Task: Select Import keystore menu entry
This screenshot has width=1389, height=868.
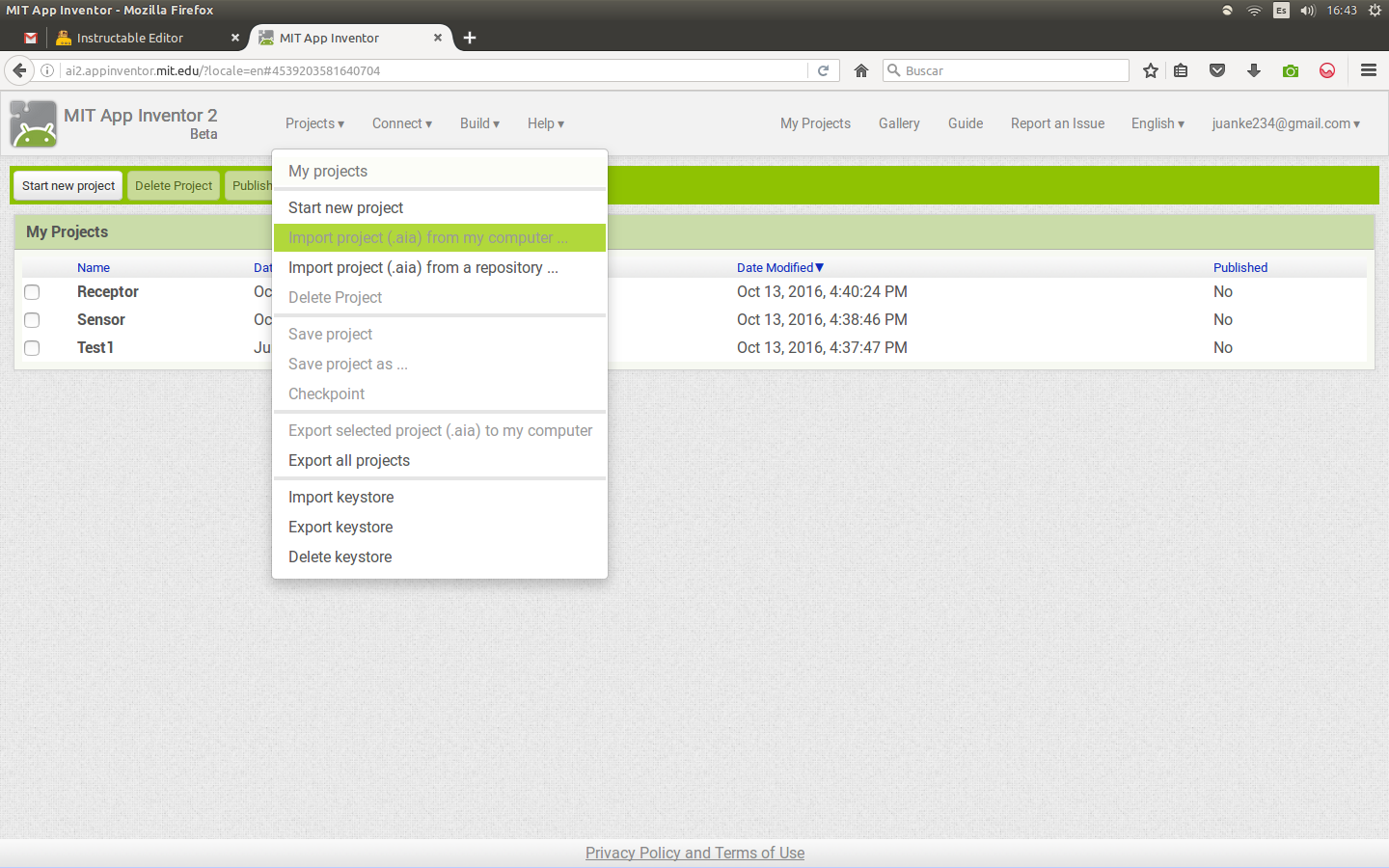Action: pos(440,497)
